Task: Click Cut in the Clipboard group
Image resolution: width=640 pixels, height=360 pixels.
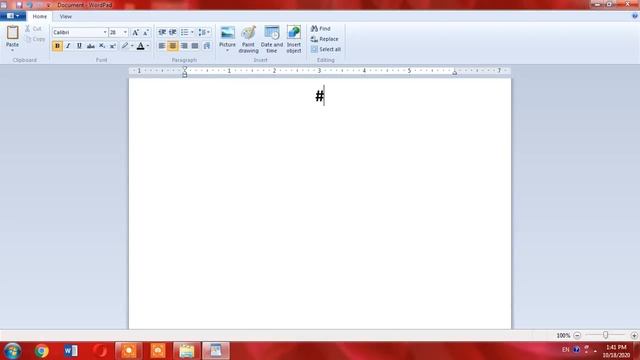Action: tap(33, 29)
